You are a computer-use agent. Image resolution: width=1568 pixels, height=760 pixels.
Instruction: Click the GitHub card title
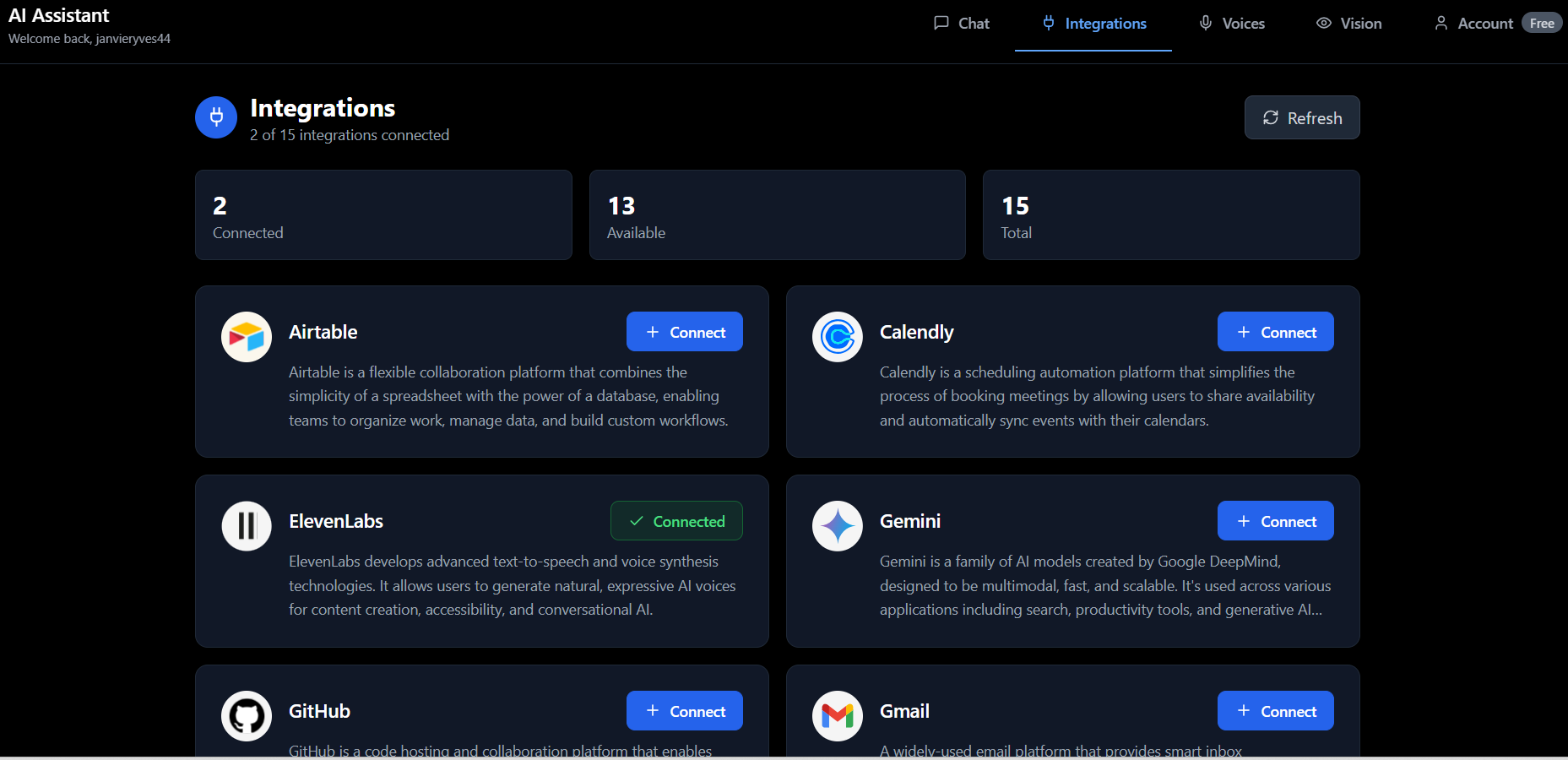(x=319, y=711)
